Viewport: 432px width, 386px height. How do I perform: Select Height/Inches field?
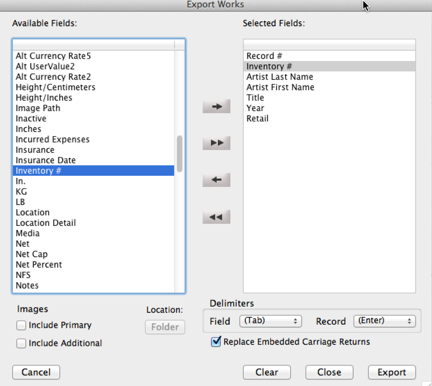coord(93,98)
